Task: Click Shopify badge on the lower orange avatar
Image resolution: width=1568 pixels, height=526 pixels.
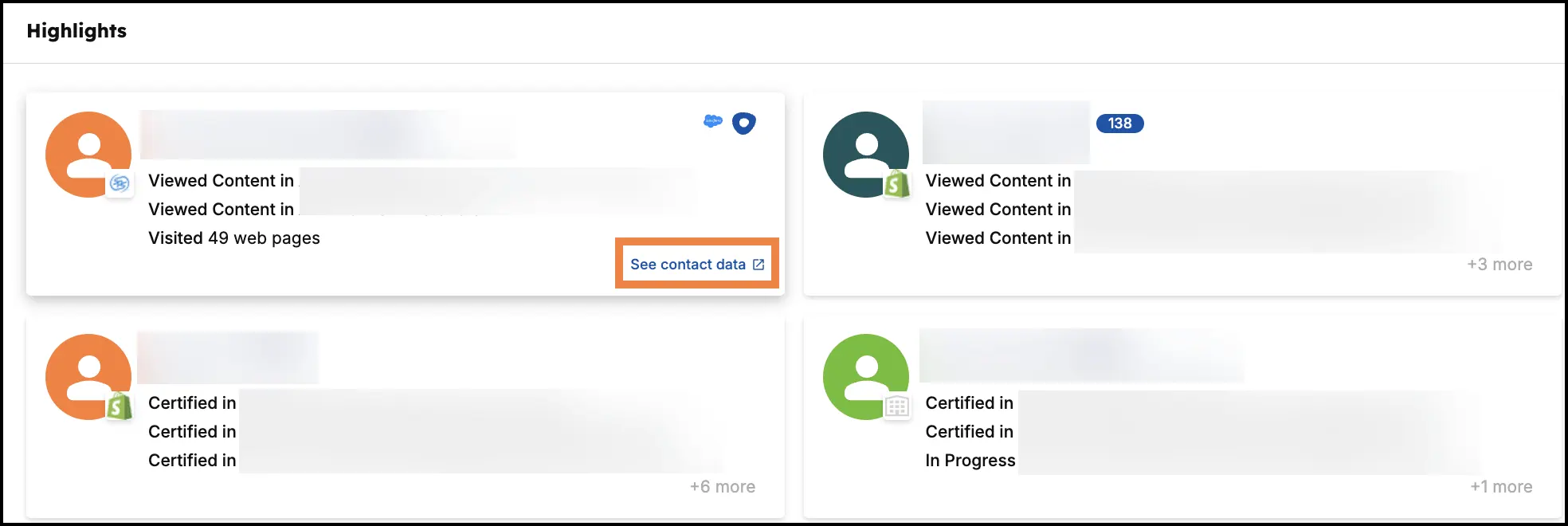Action: (x=120, y=407)
